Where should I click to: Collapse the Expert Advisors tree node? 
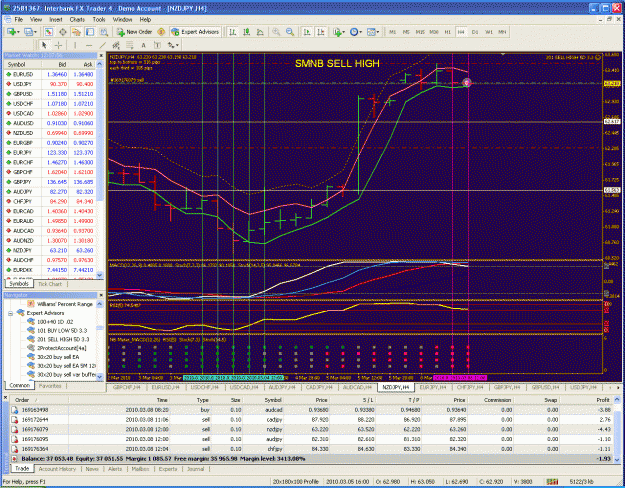[10, 313]
